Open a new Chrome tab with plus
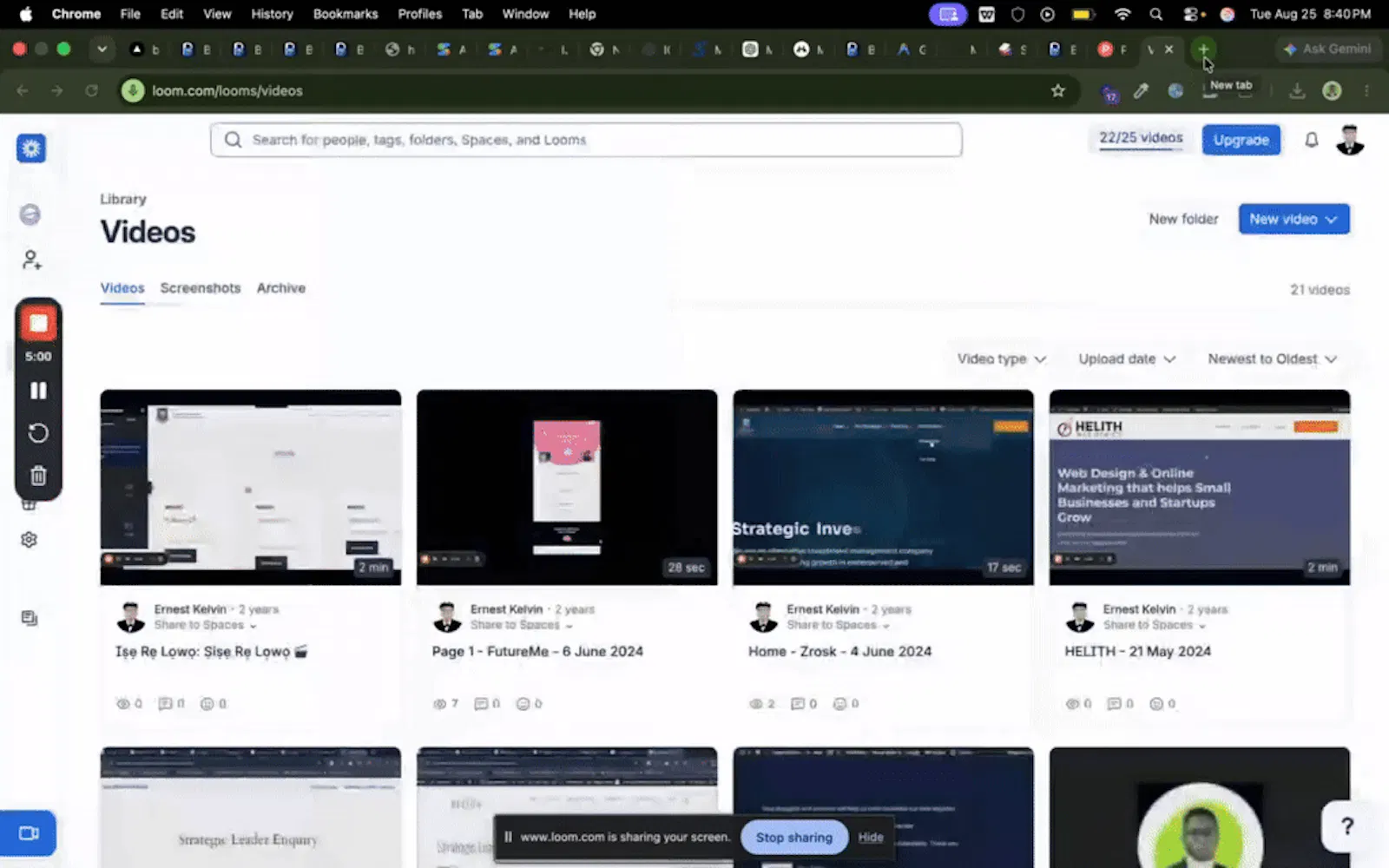Screen dimensions: 1389x868 point(1203,49)
